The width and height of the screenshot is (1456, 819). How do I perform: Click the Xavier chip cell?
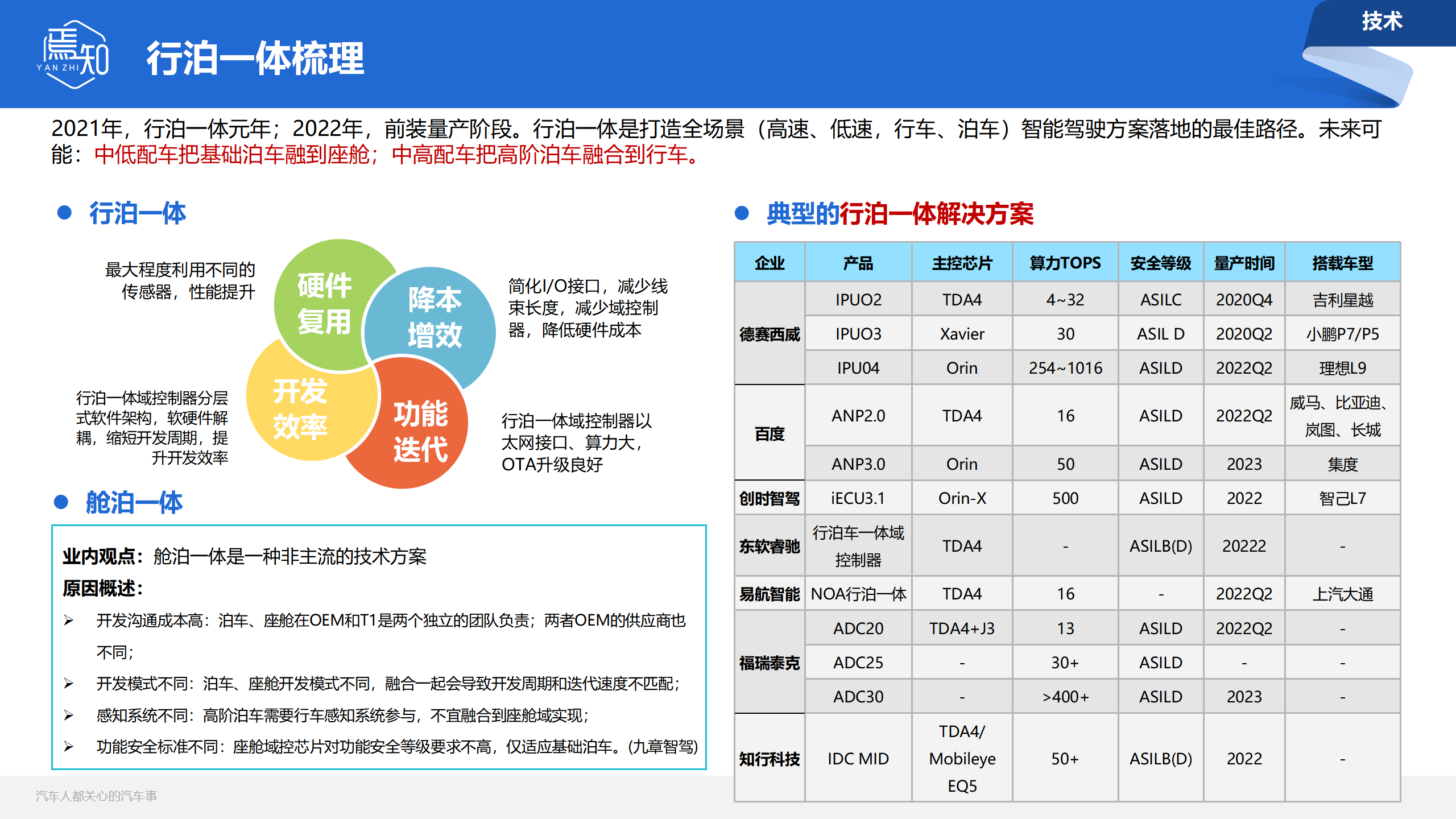coord(962,334)
